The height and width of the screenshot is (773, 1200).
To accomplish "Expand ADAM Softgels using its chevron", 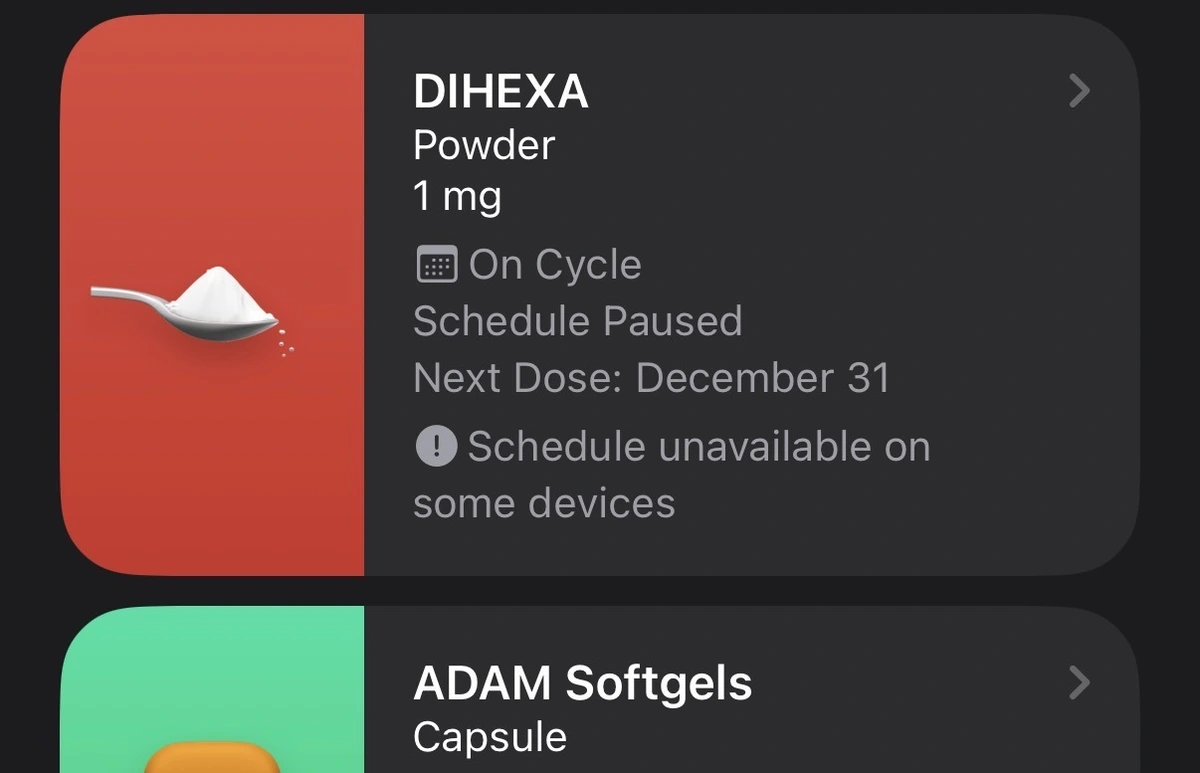I will (1078, 683).
